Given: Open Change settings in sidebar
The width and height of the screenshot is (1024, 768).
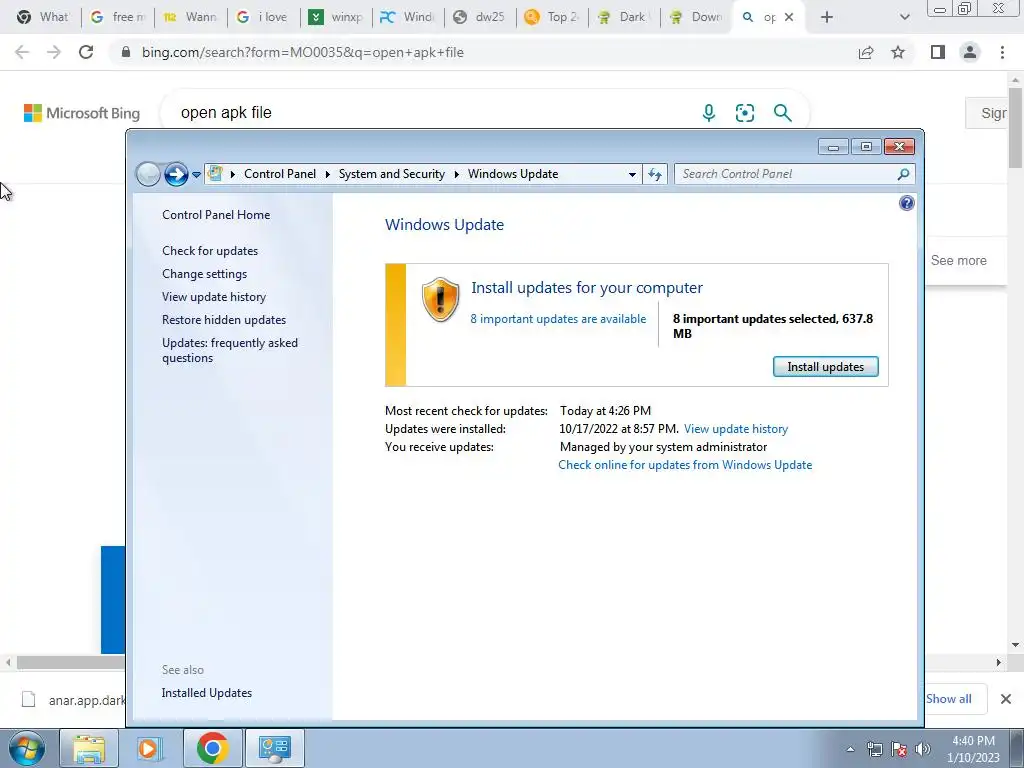Looking at the screenshot, I should click(x=204, y=274).
